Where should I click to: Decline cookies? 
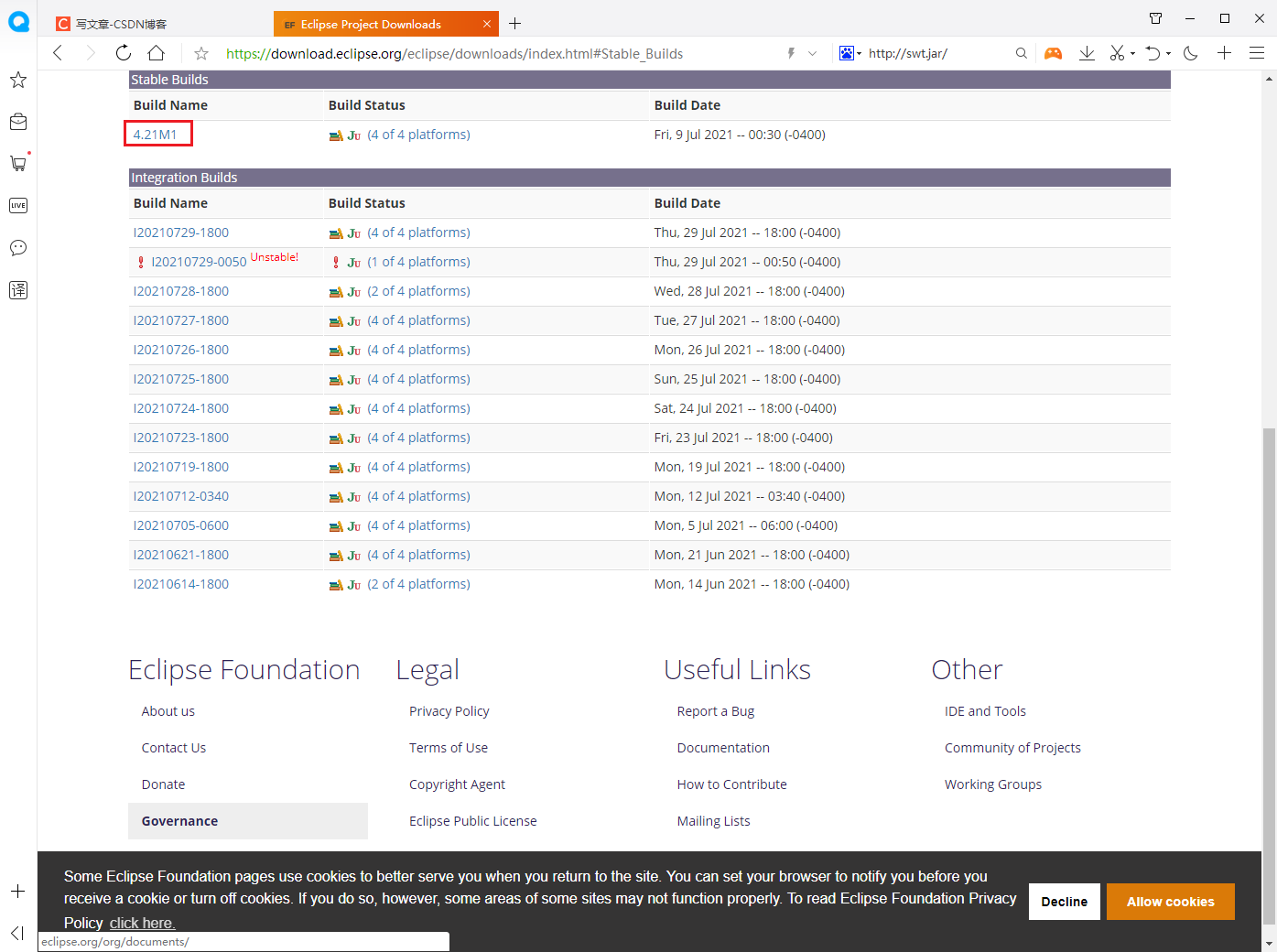(x=1065, y=902)
